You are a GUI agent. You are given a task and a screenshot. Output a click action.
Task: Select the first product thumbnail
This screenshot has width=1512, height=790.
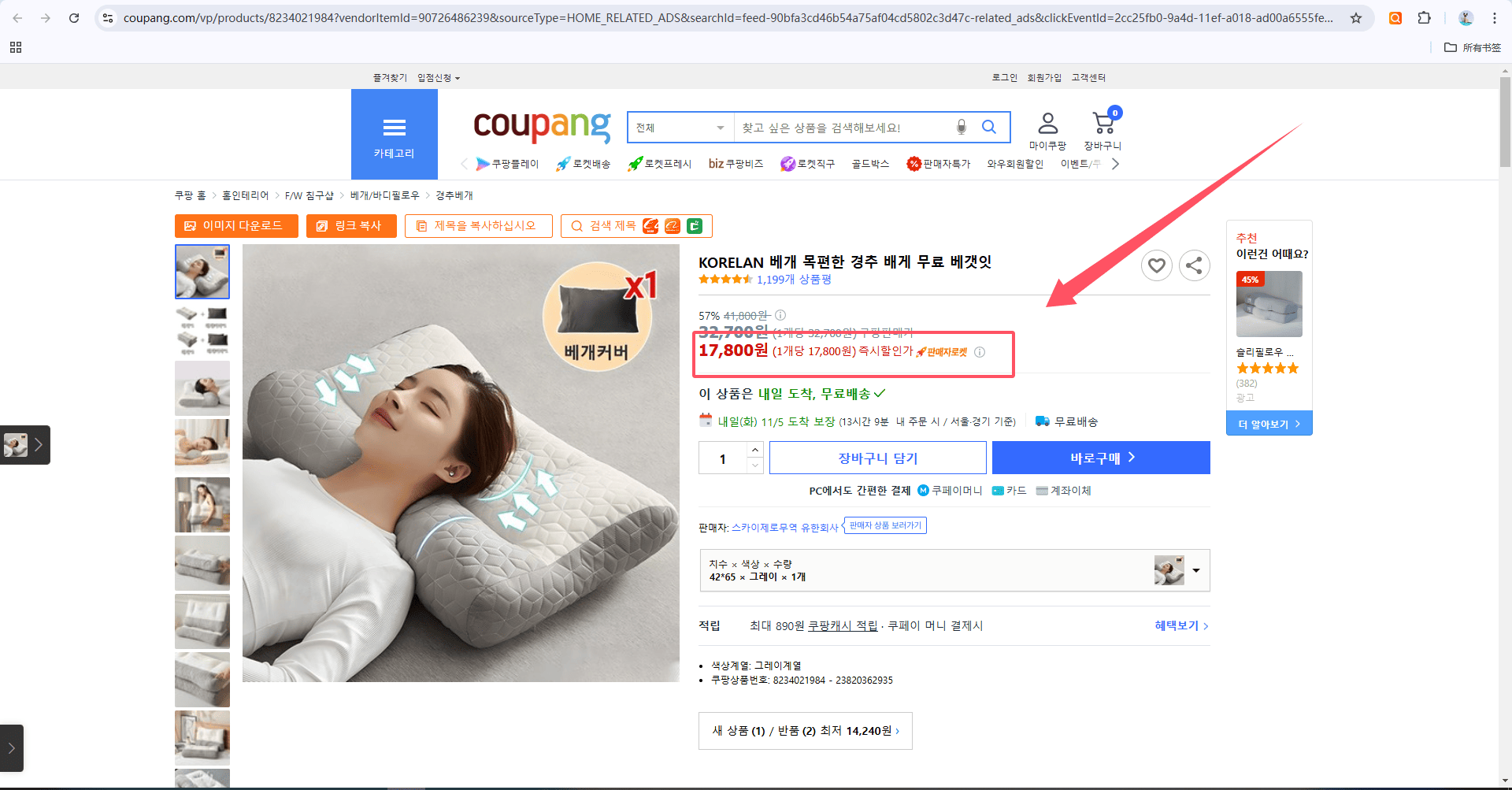point(202,272)
